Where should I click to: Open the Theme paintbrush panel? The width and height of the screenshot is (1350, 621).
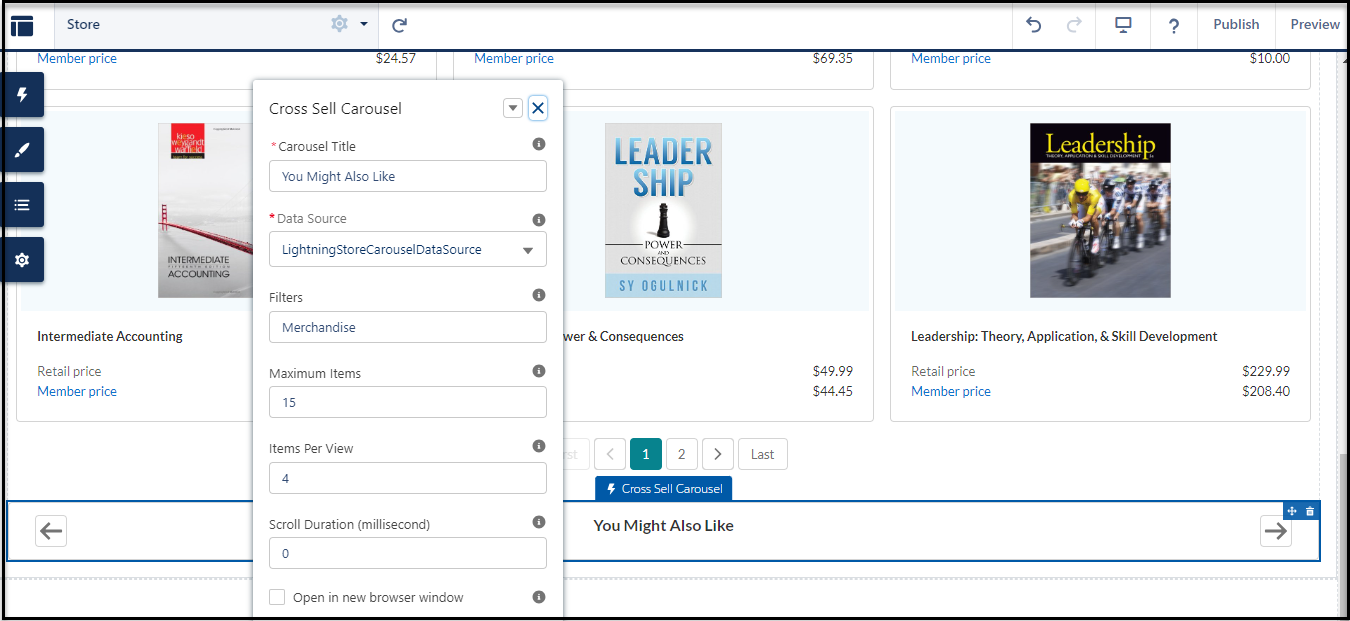click(22, 150)
